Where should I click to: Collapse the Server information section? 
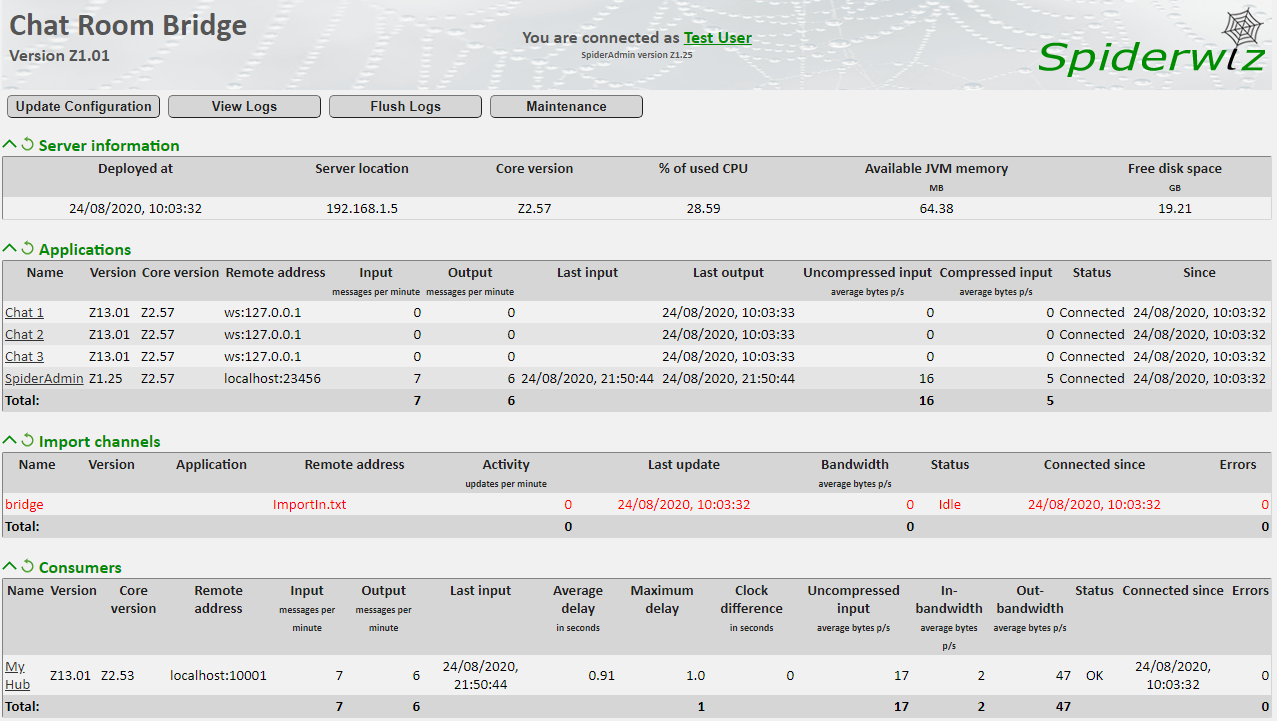[x=10, y=144]
